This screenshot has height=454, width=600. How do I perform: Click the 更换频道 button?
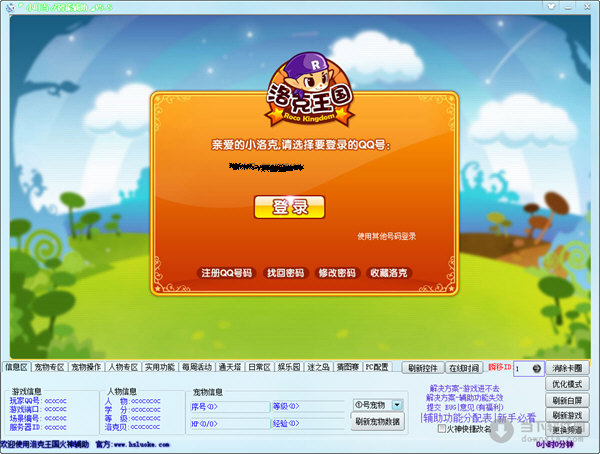pyautogui.click(x=567, y=430)
